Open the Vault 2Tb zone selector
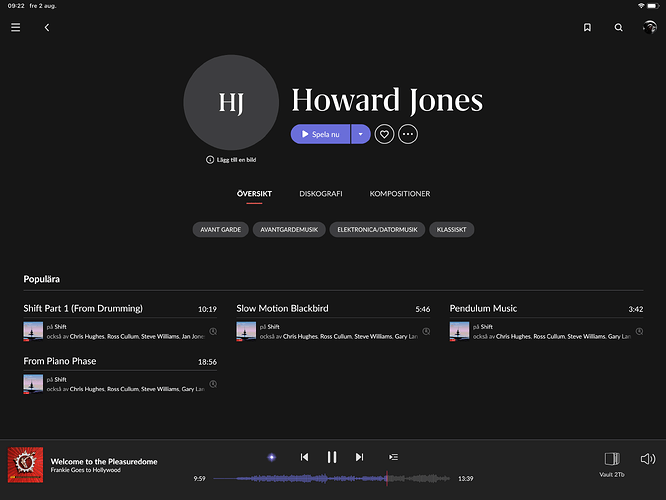The image size is (666, 500). [x=612, y=464]
